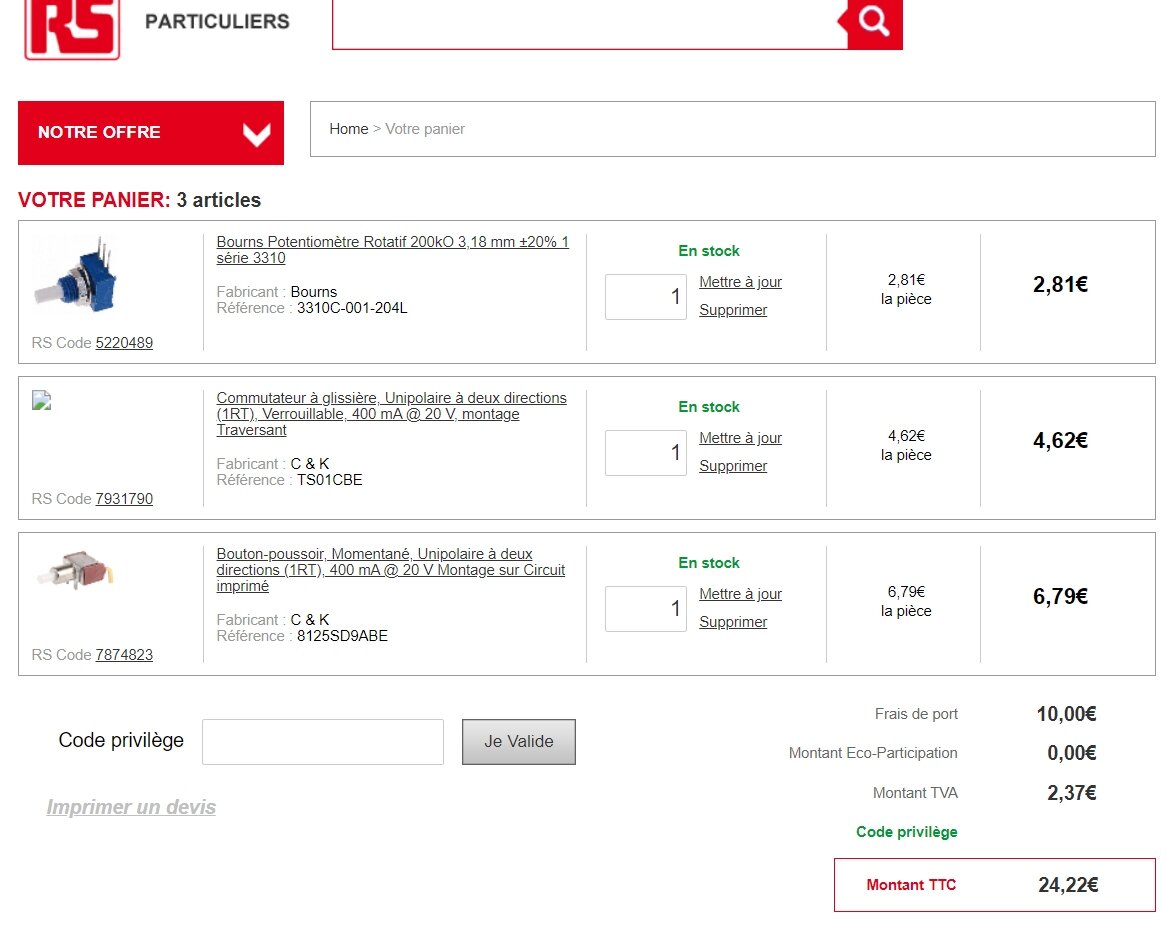Screen dimensions: 1166x926
Task: Open the Bourns Potentiomètre Rotatif product link
Action: [393, 250]
